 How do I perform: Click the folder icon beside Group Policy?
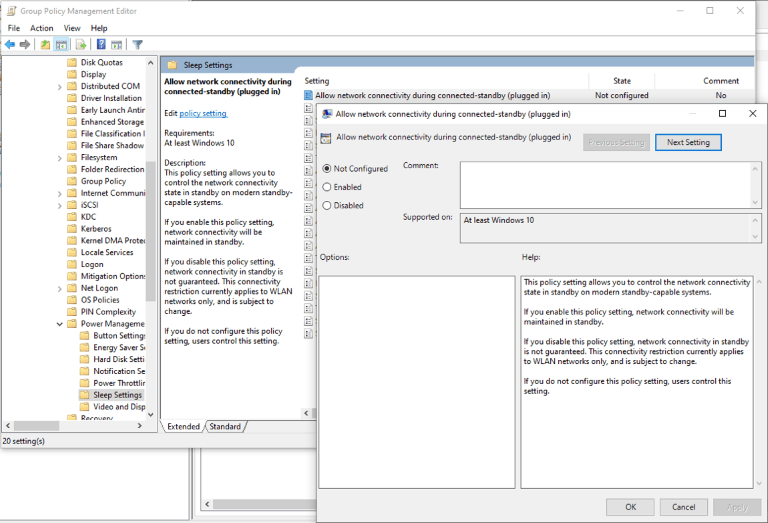(72, 181)
